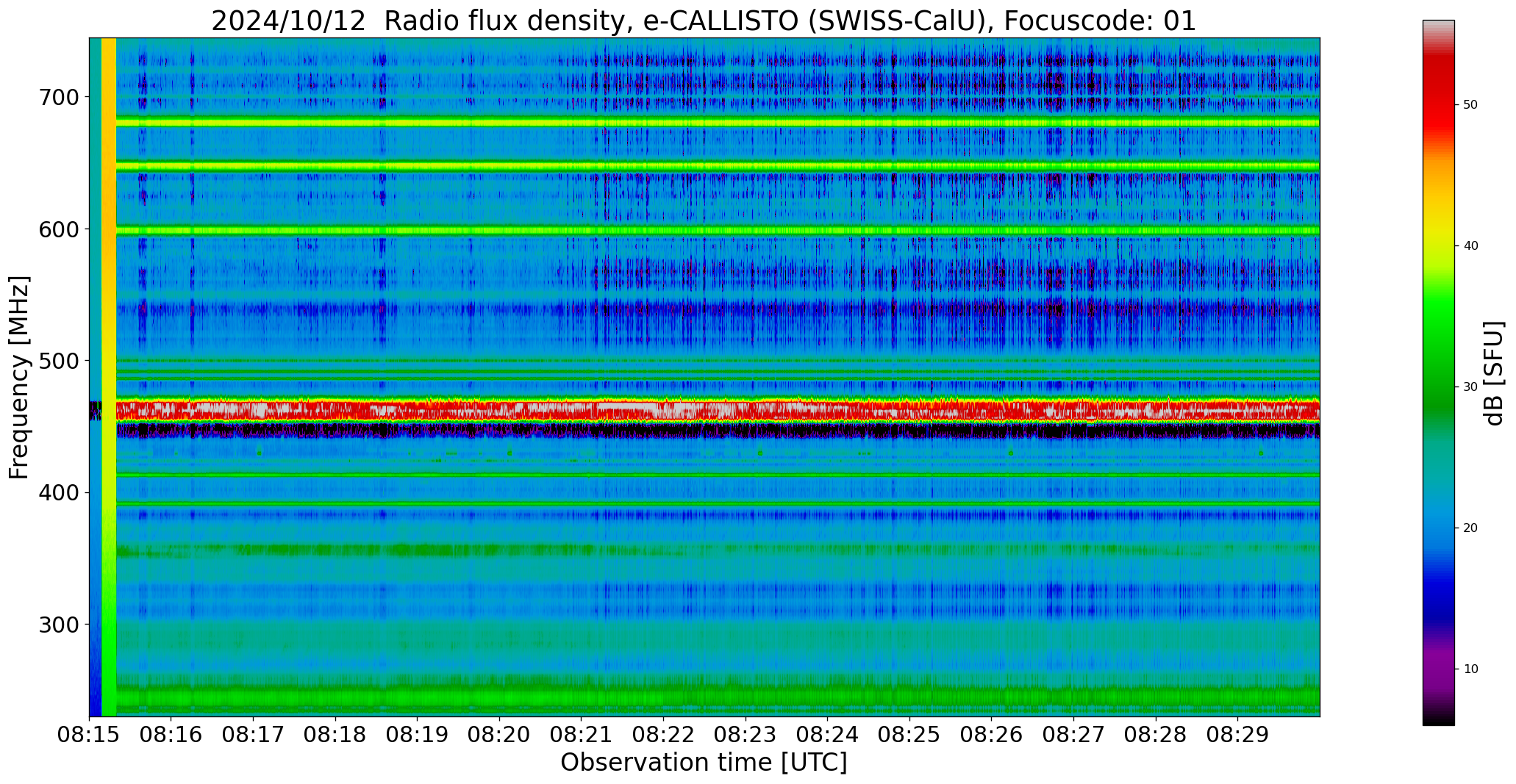Viewport: 1516px width, 784px height.
Task: Click the 08:16 time tick label
Action: [x=171, y=736]
